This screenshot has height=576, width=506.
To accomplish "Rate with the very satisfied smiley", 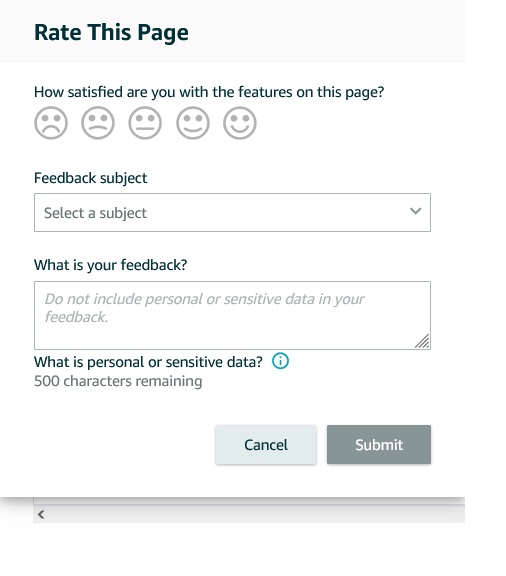I will point(240,123).
